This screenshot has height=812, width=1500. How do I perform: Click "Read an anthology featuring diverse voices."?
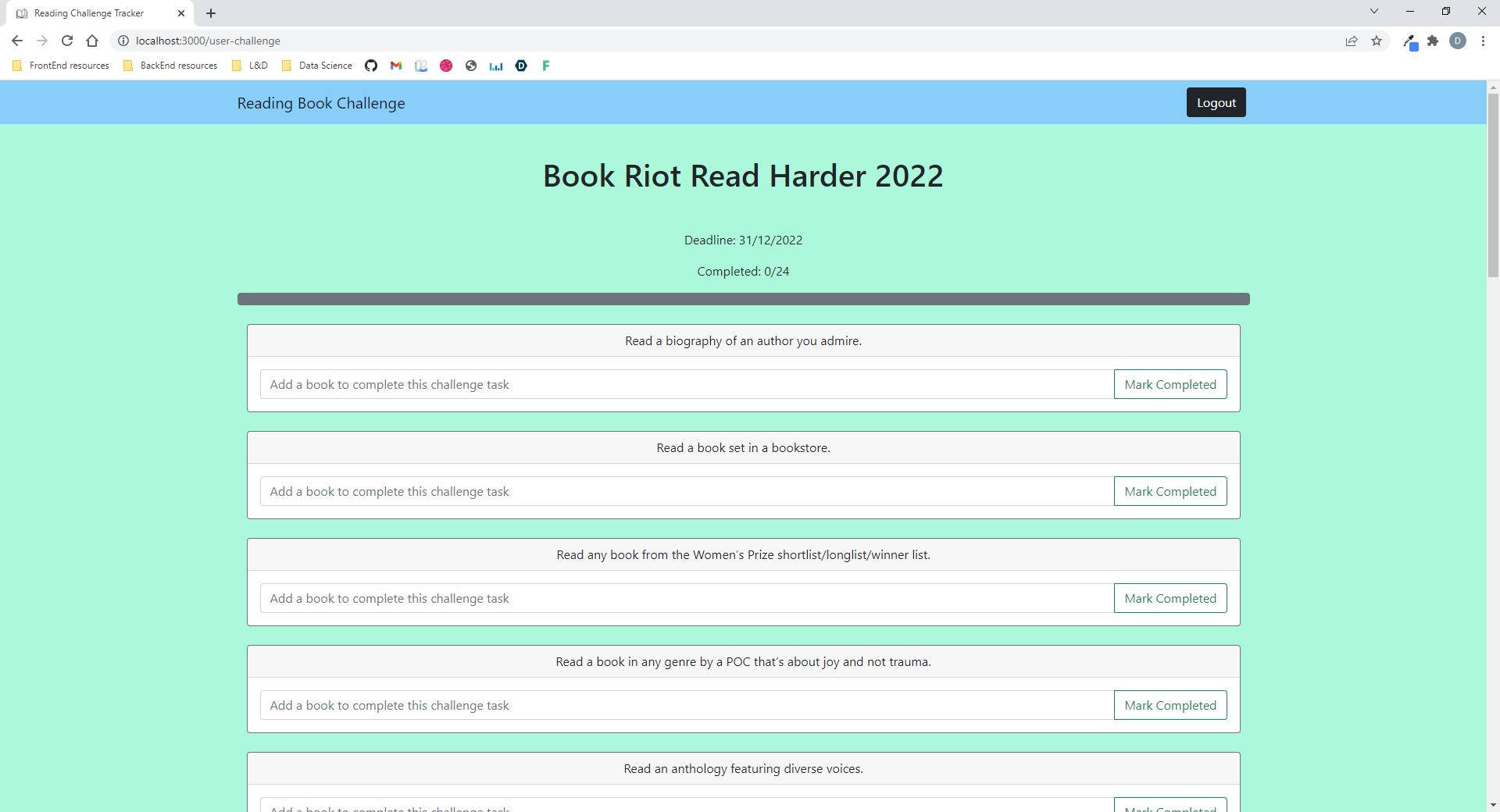point(744,768)
